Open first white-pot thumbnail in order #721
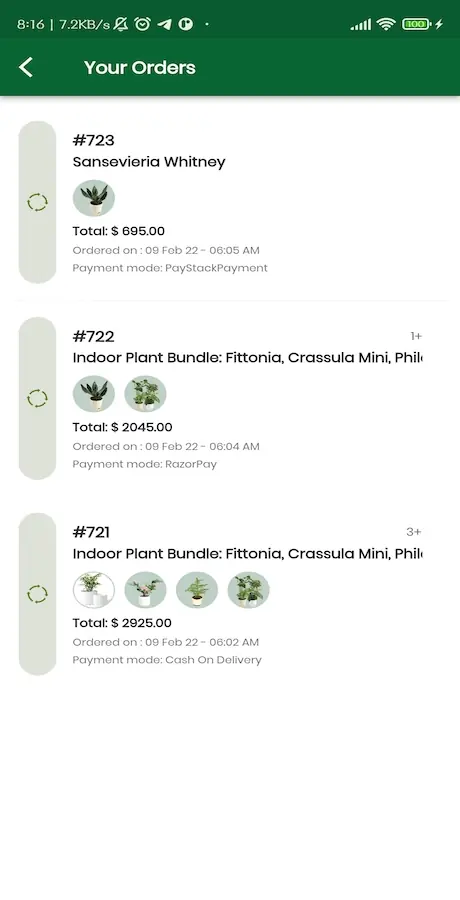Image resolution: width=460 pixels, height=900 pixels. (x=94, y=589)
